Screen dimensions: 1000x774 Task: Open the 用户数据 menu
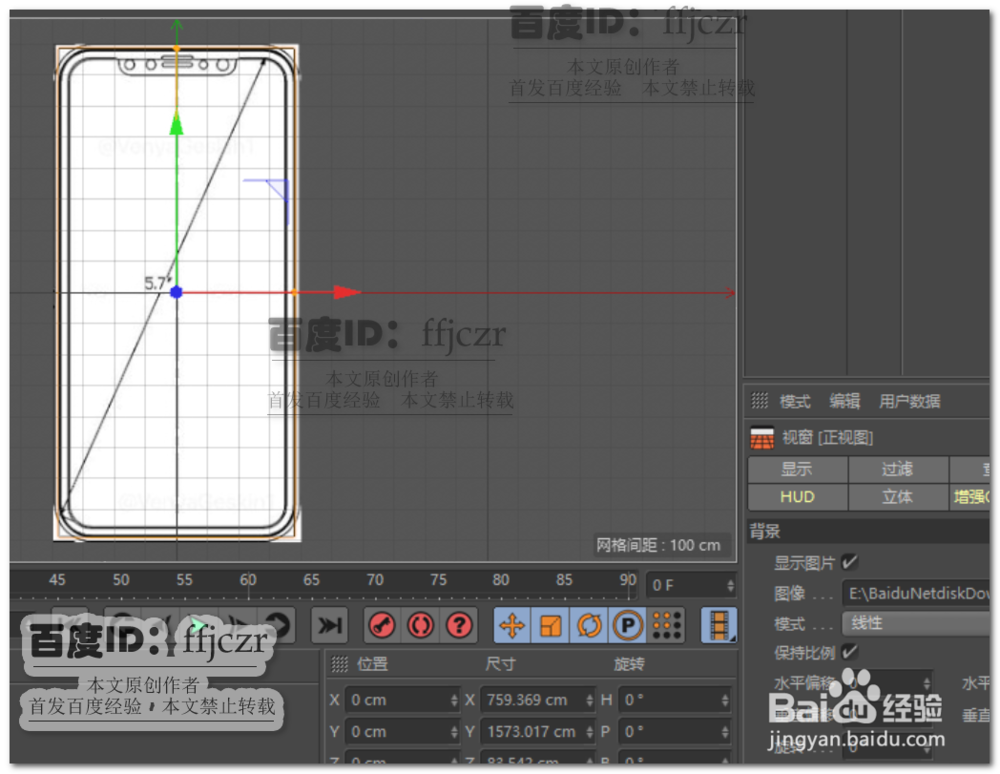(x=909, y=401)
